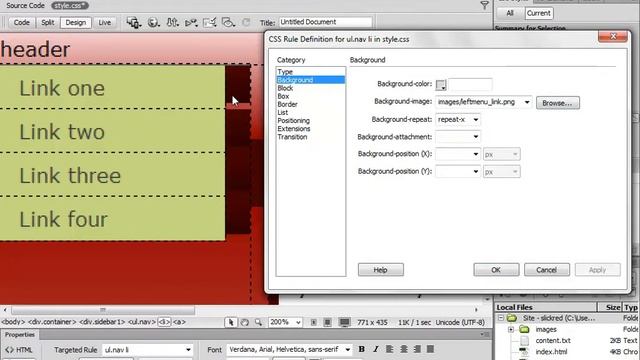
Task: Click the Source Code button
Action: 25,6
